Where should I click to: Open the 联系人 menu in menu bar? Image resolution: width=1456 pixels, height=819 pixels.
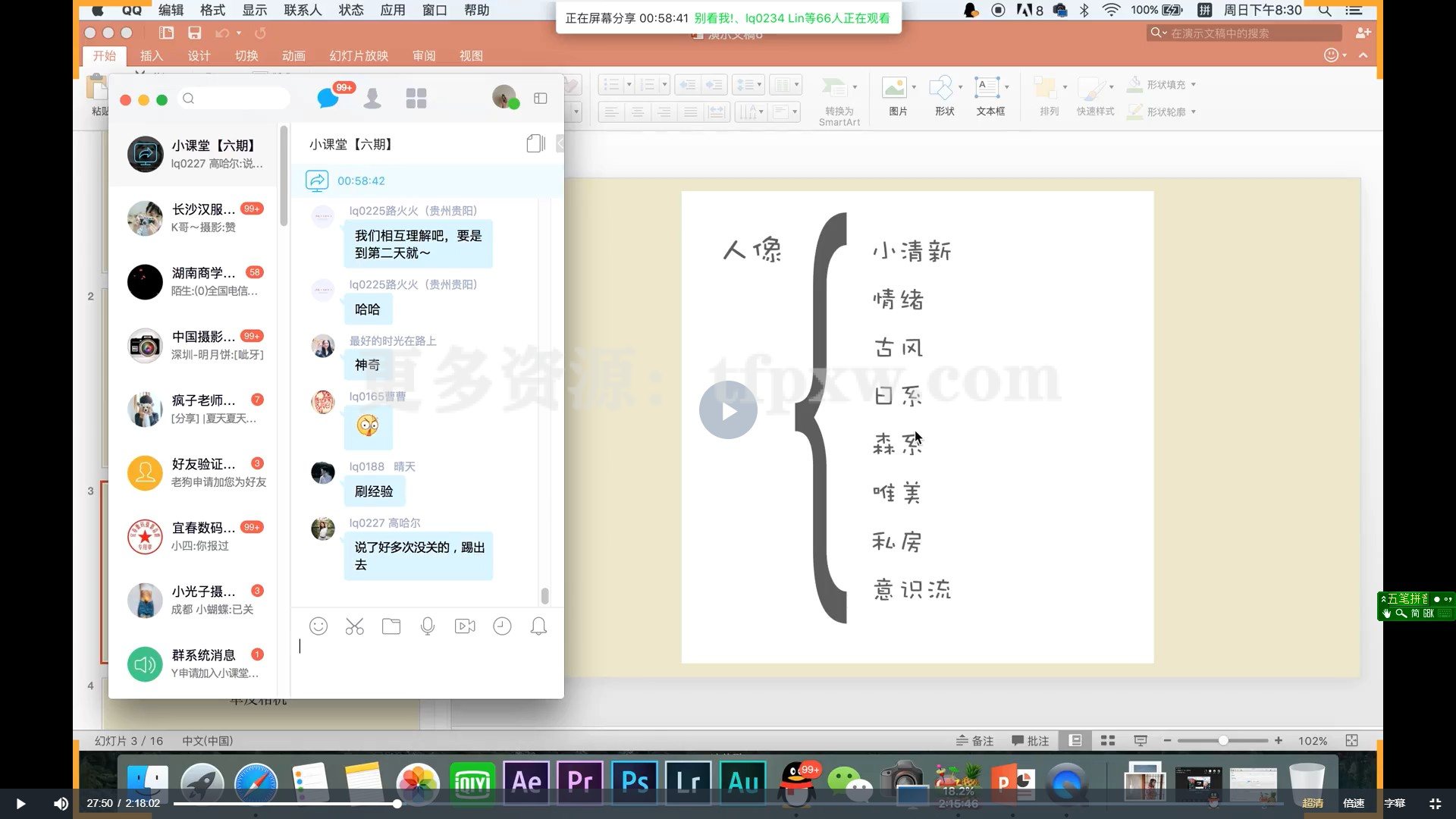click(303, 10)
